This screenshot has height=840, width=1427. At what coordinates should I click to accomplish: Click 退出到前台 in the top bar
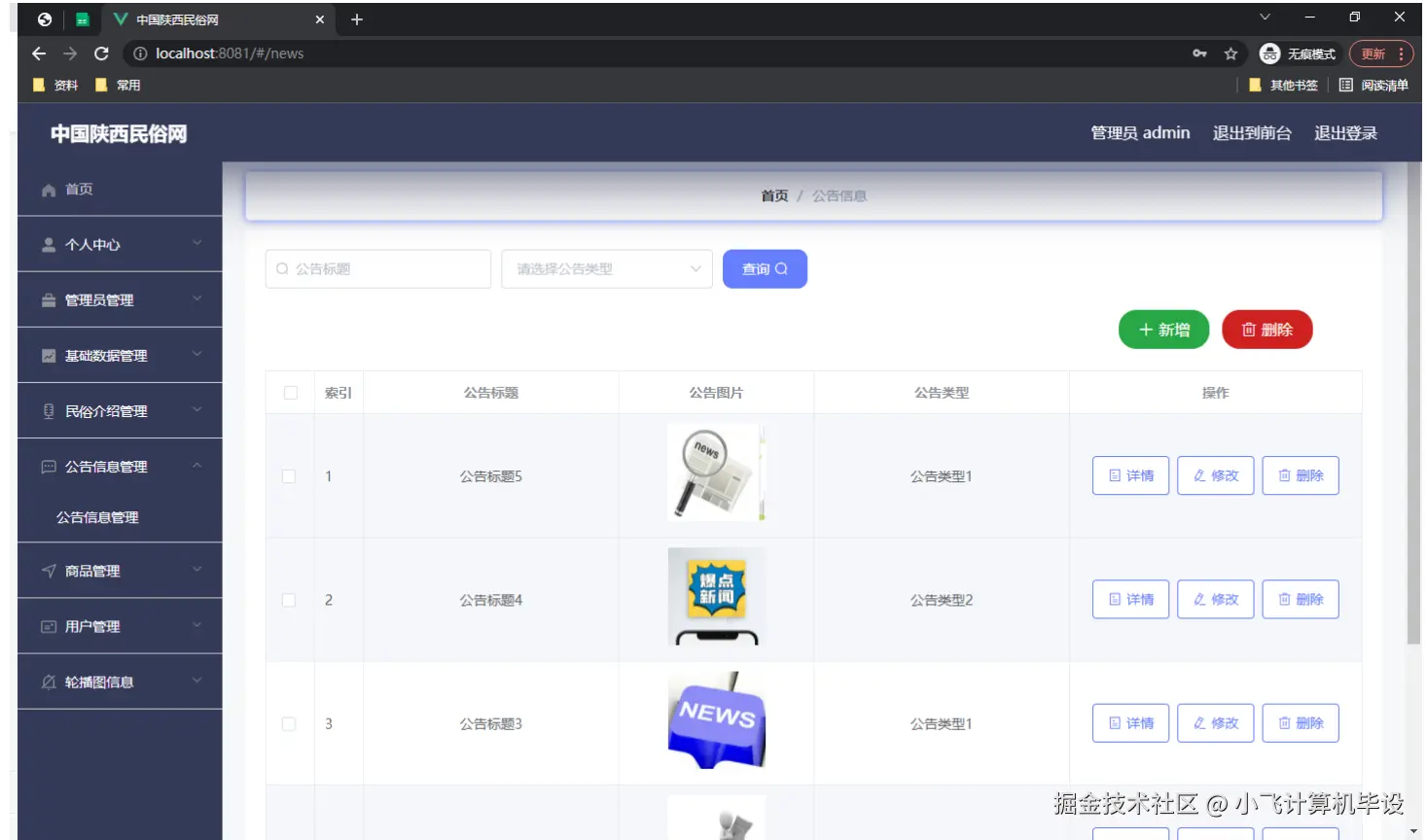[x=1253, y=133]
